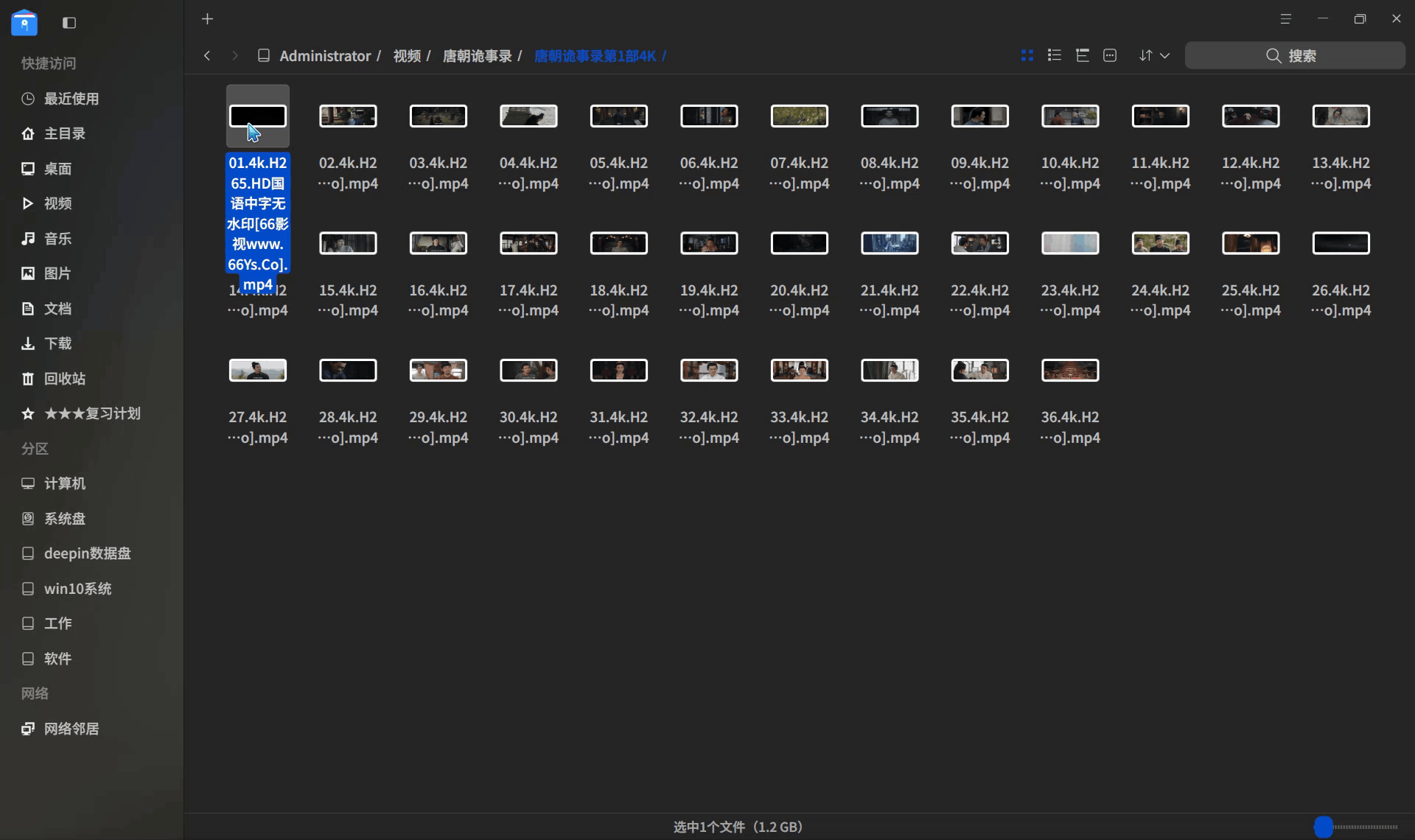Go forward with the right arrow
Screen dimensions: 1415x840
(234, 56)
